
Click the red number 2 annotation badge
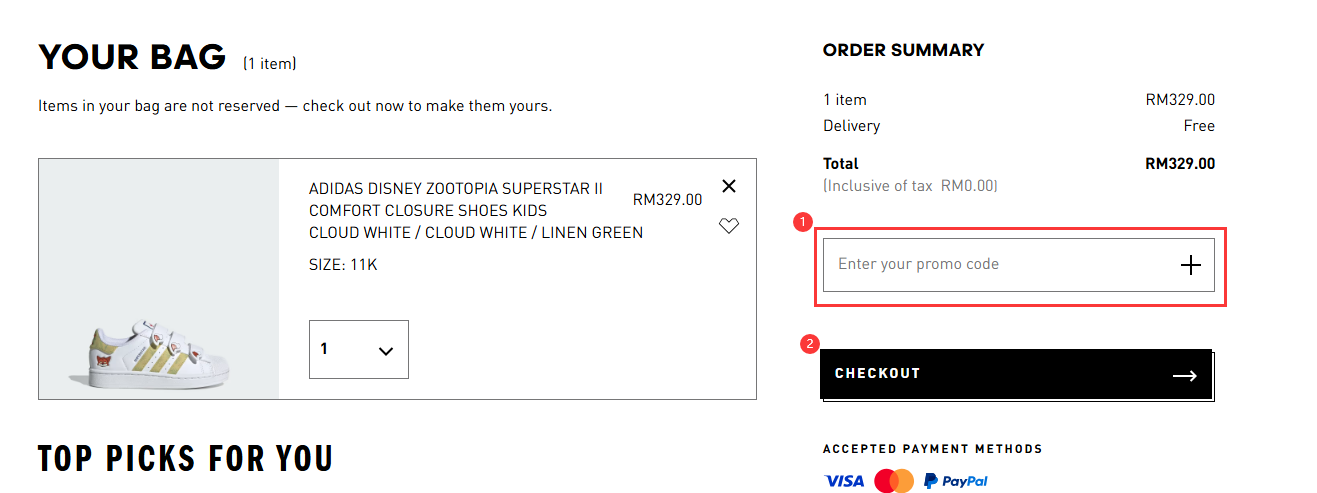(x=811, y=343)
